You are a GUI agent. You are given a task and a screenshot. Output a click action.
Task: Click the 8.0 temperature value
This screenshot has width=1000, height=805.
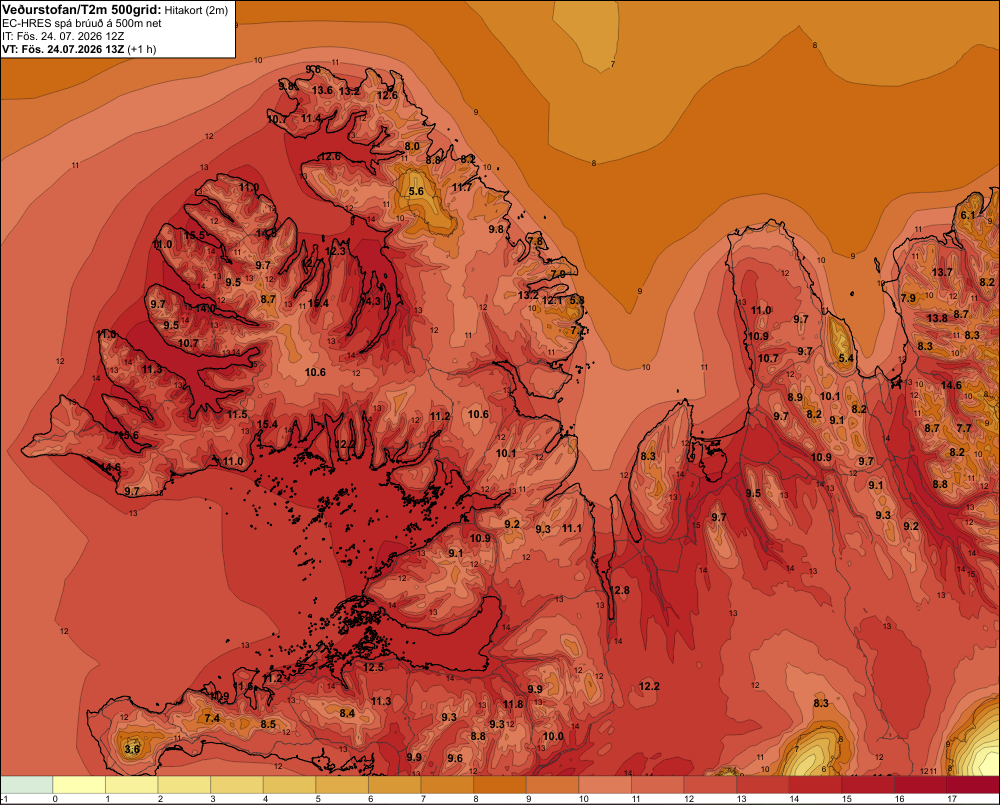[412, 147]
